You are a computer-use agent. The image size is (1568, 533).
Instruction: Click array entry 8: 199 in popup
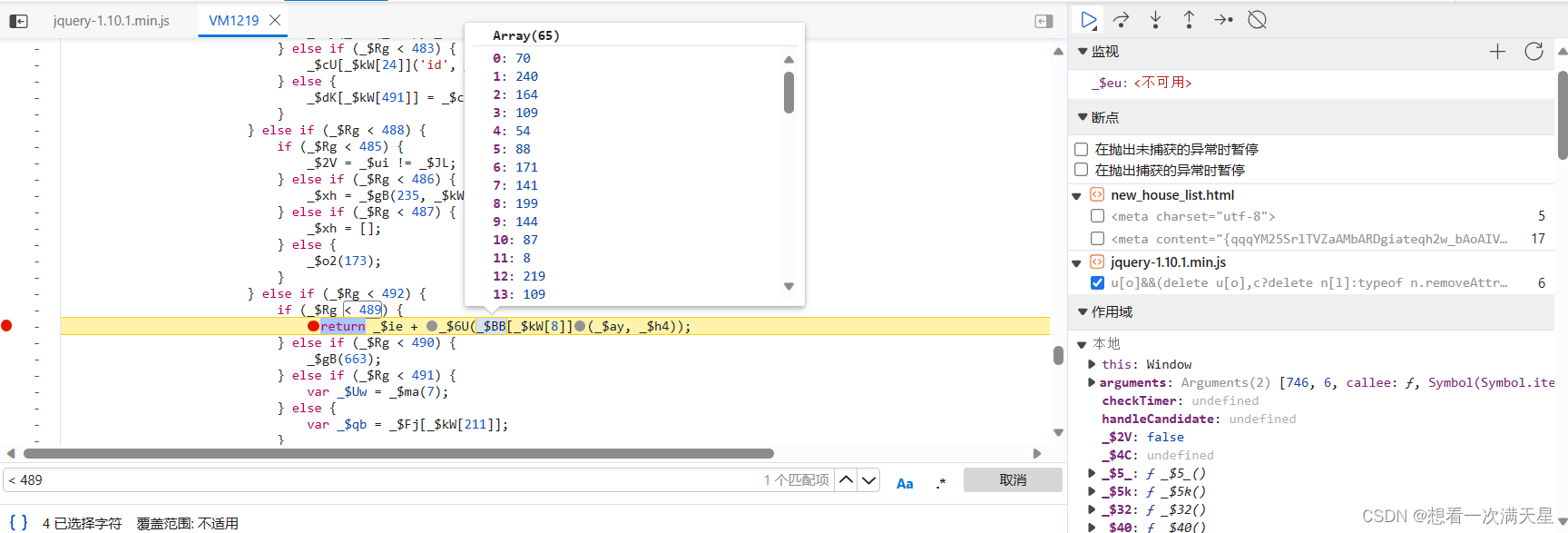(x=515, y=203)
